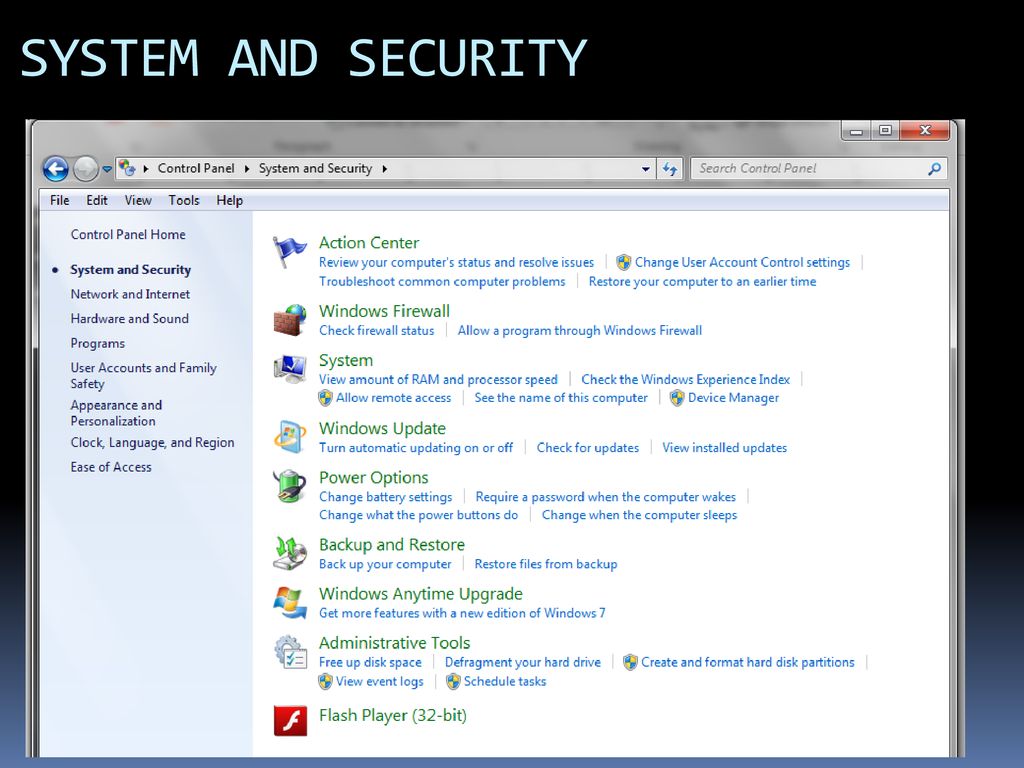Click Change User Account Control settings
This screenshot has width=1024, height=768.
pos(743,263)
